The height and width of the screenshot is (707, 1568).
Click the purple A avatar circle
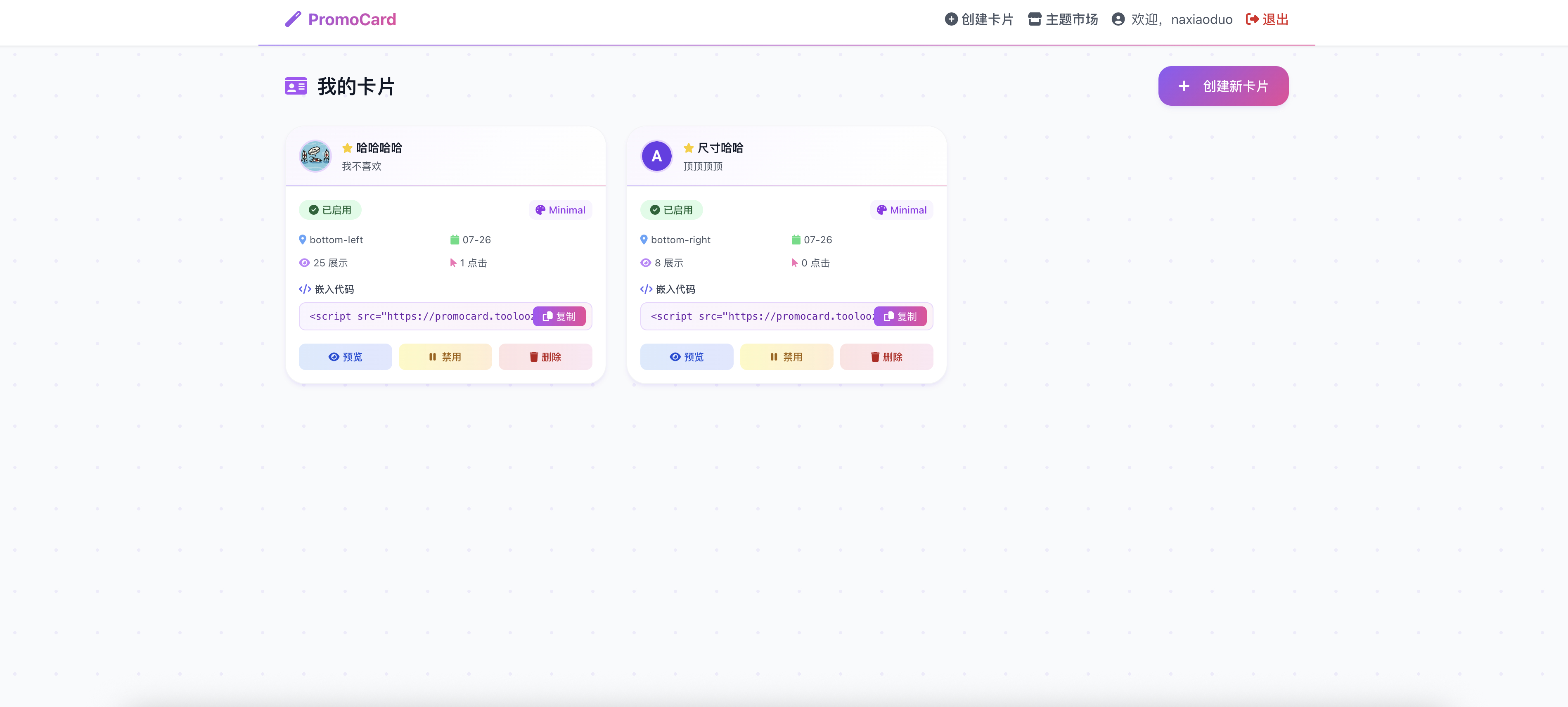pyautogui.click(x=656, y=157)
